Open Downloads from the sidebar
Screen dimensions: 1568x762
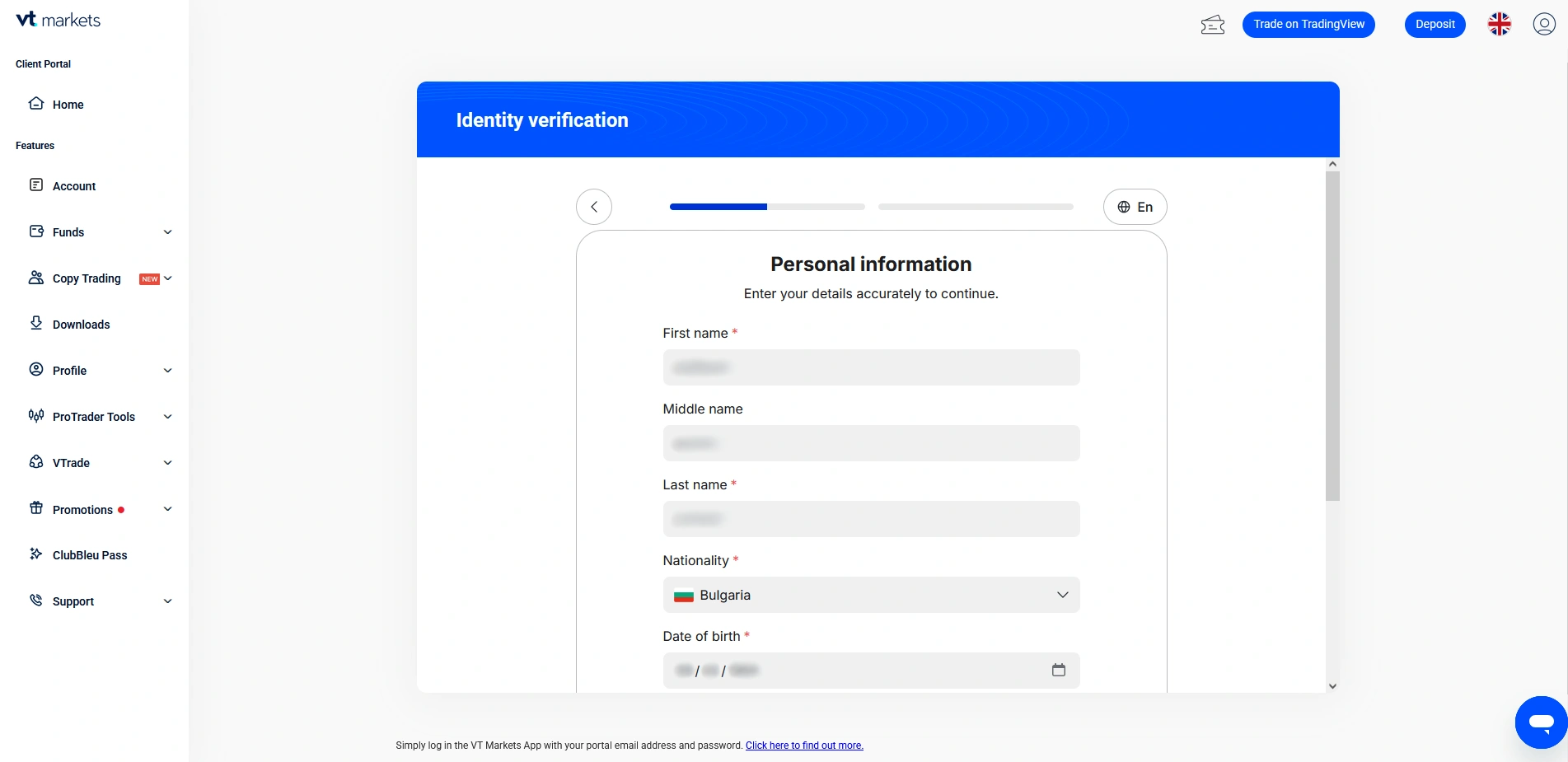click(x=81, y=325)
